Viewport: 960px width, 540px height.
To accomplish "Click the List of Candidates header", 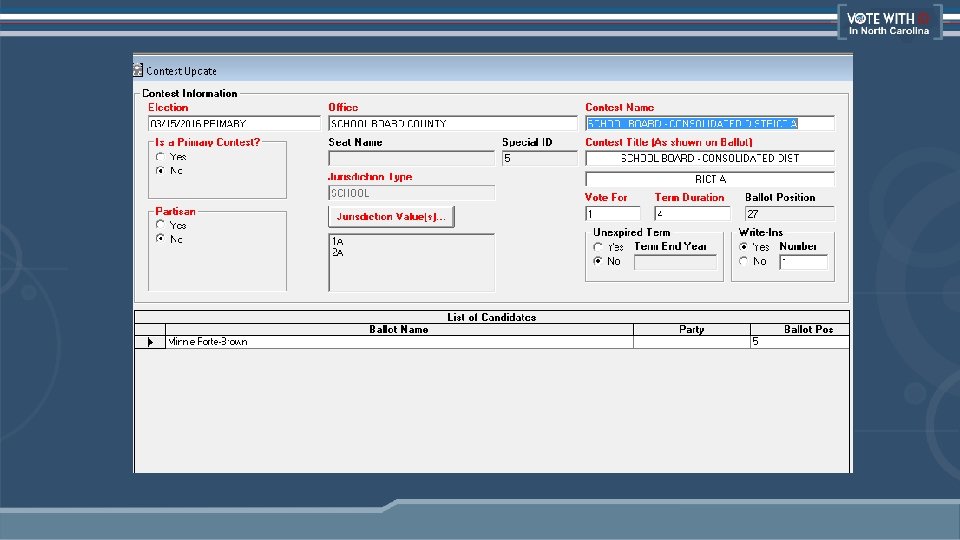I will (492, 317).
